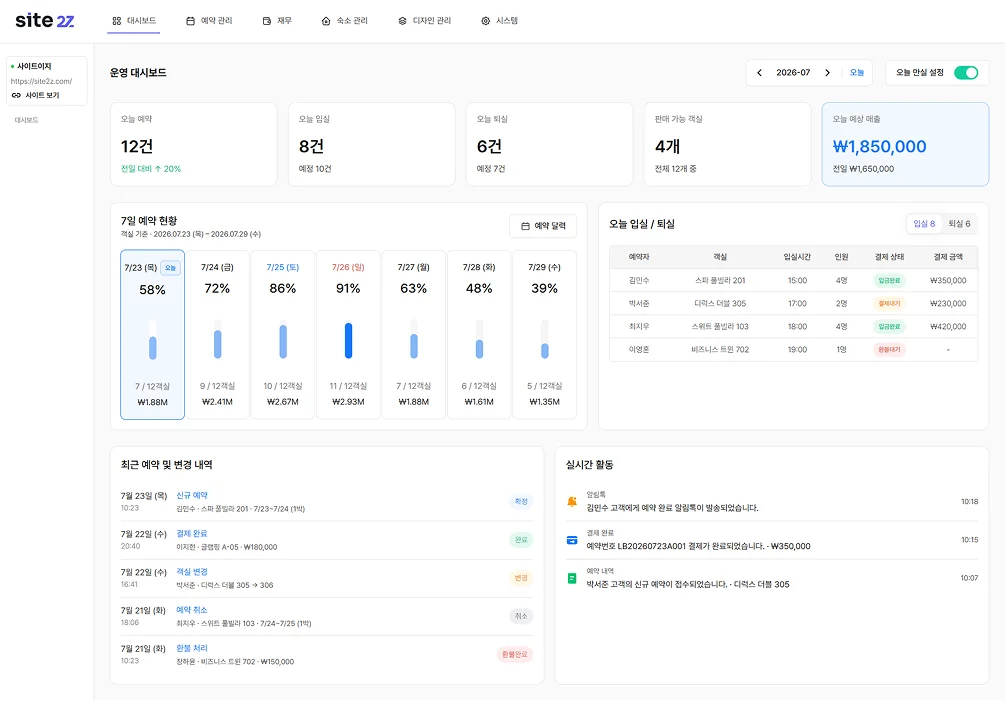Switch to the 퇴실 6 tab
Screen dimensions: 1005x701
pos(959,224)
